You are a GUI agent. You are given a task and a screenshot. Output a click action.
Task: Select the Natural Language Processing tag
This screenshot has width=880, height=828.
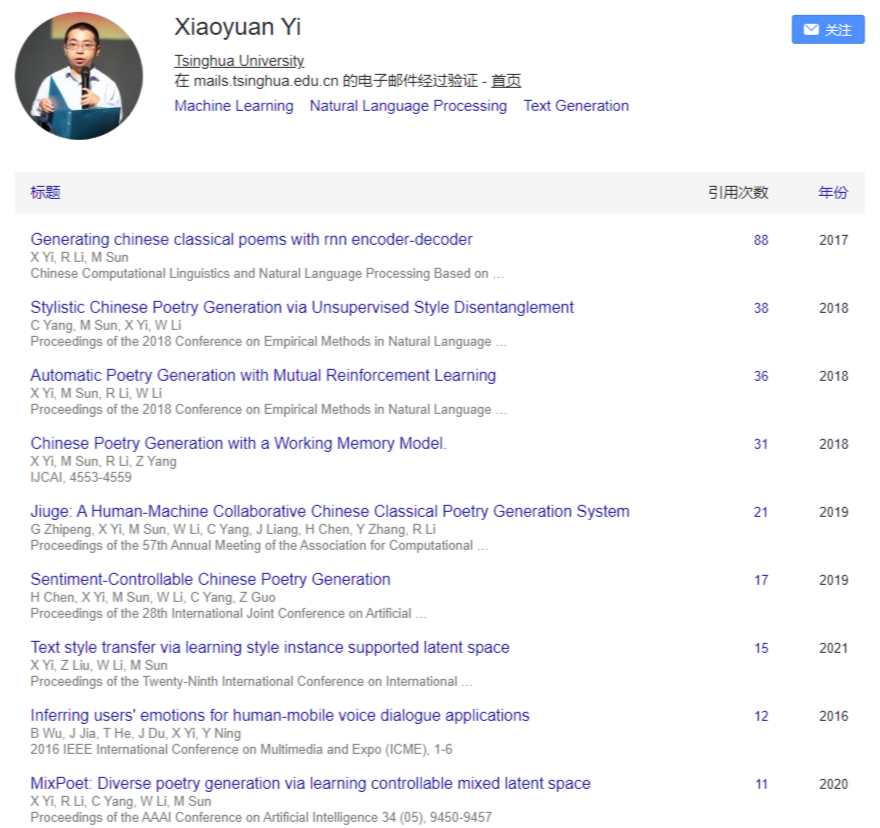408,106
